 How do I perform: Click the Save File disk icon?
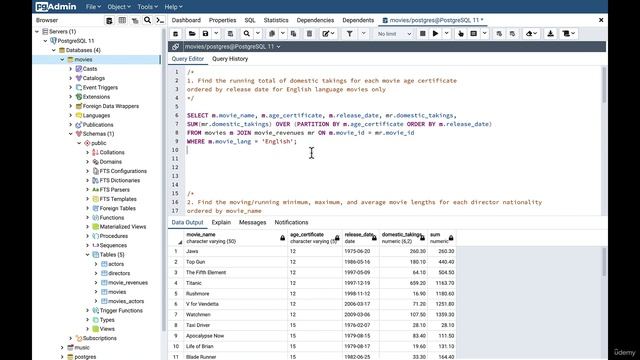click(206, 34)
